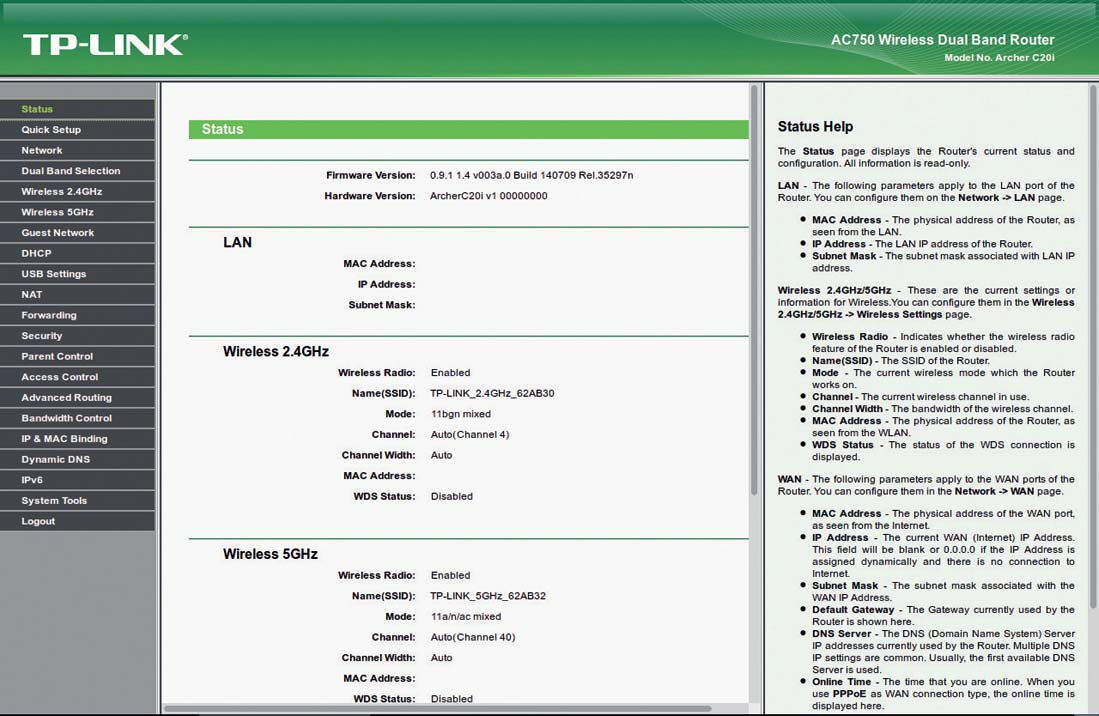Click the 'Status Help' heading
The image size is (1099, 716).
click(815, 127)
